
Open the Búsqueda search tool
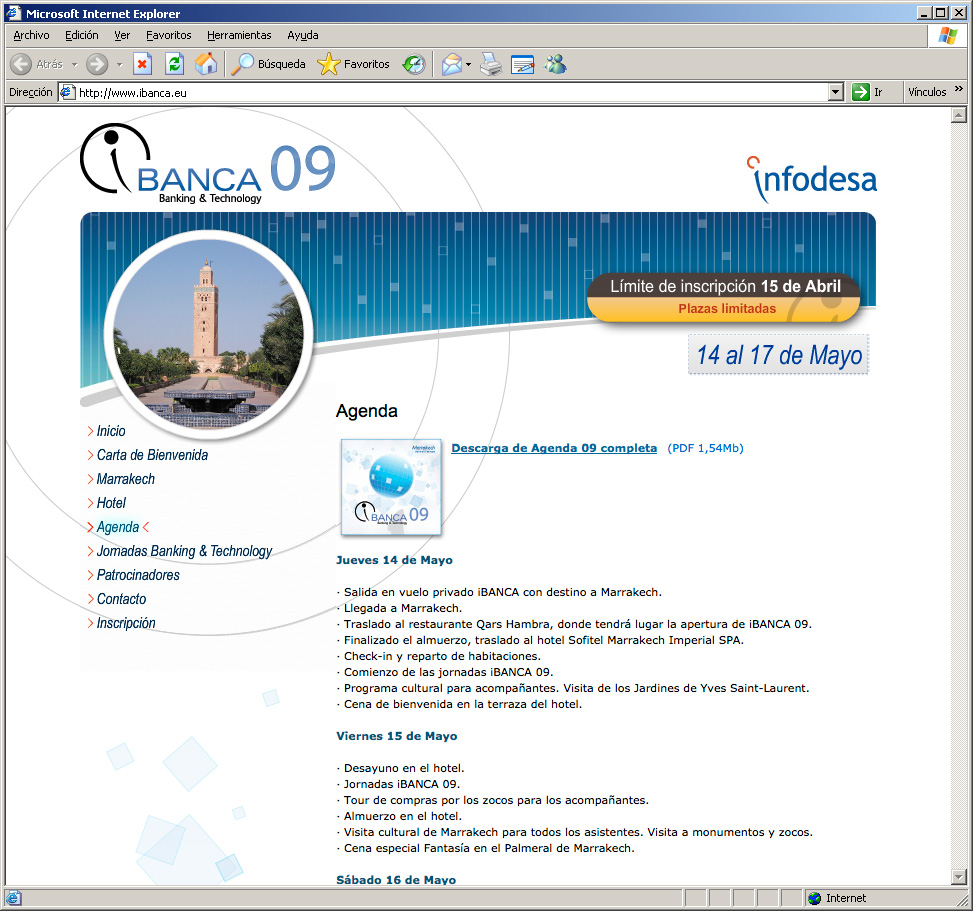pyautogui.click(x=269, y=64)
